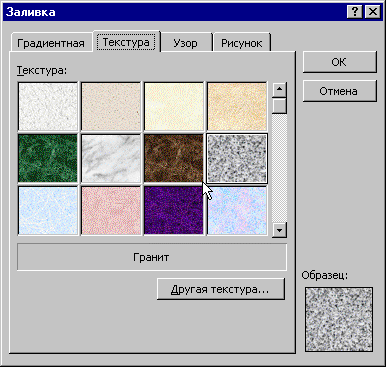The height and width of the screenshot is (368, 387).
Task: Click the texture list scroll down arrow
Action: [279, 230]
